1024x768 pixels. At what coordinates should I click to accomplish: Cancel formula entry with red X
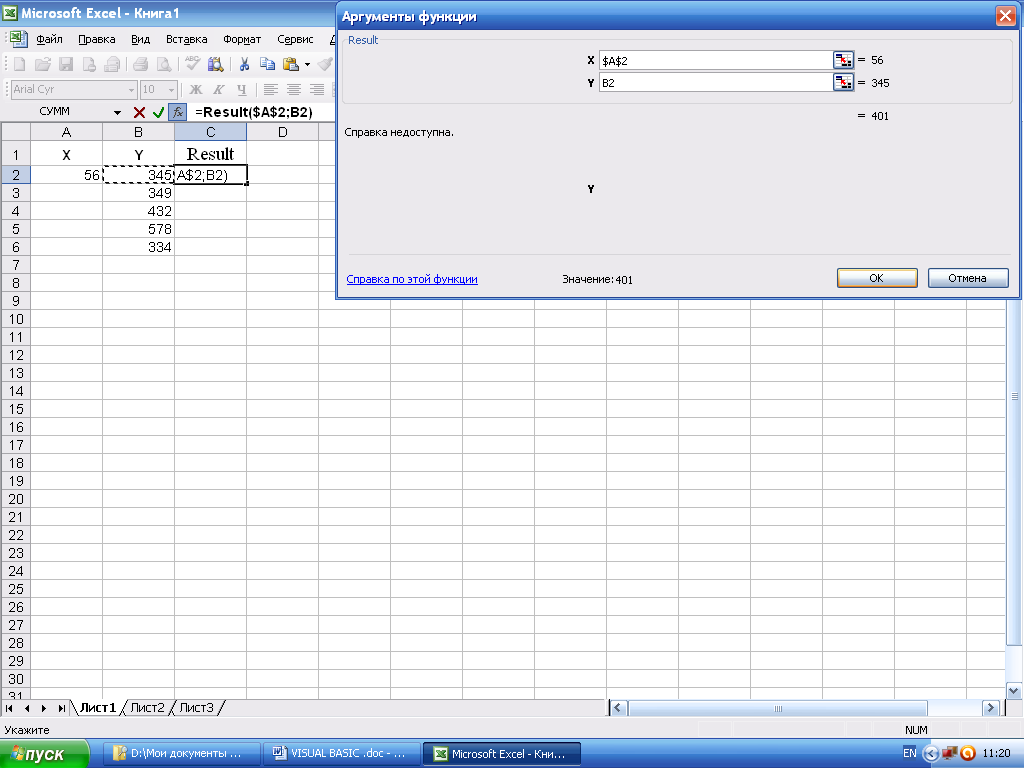(139, 112)
